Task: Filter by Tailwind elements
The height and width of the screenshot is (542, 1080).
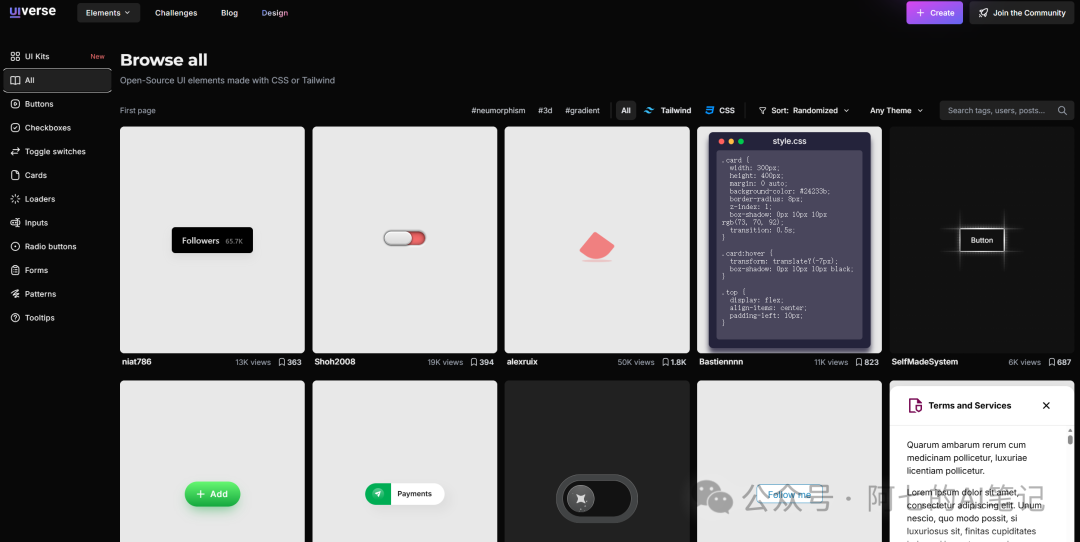Action: click(667, 110)
